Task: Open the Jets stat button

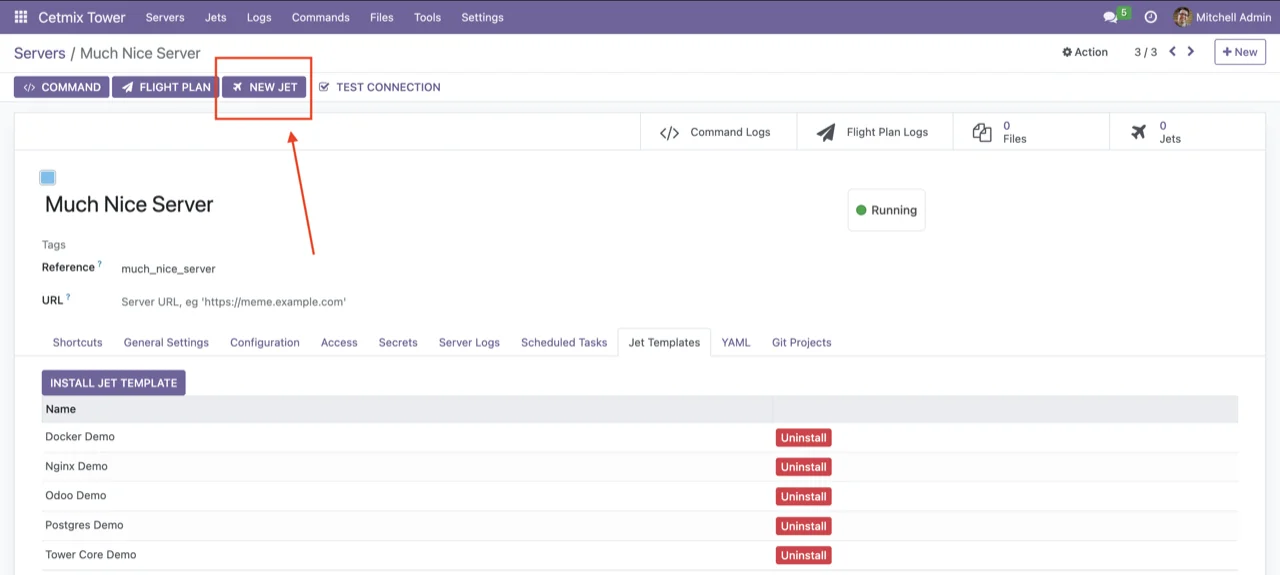Action: coord(1186,132)
